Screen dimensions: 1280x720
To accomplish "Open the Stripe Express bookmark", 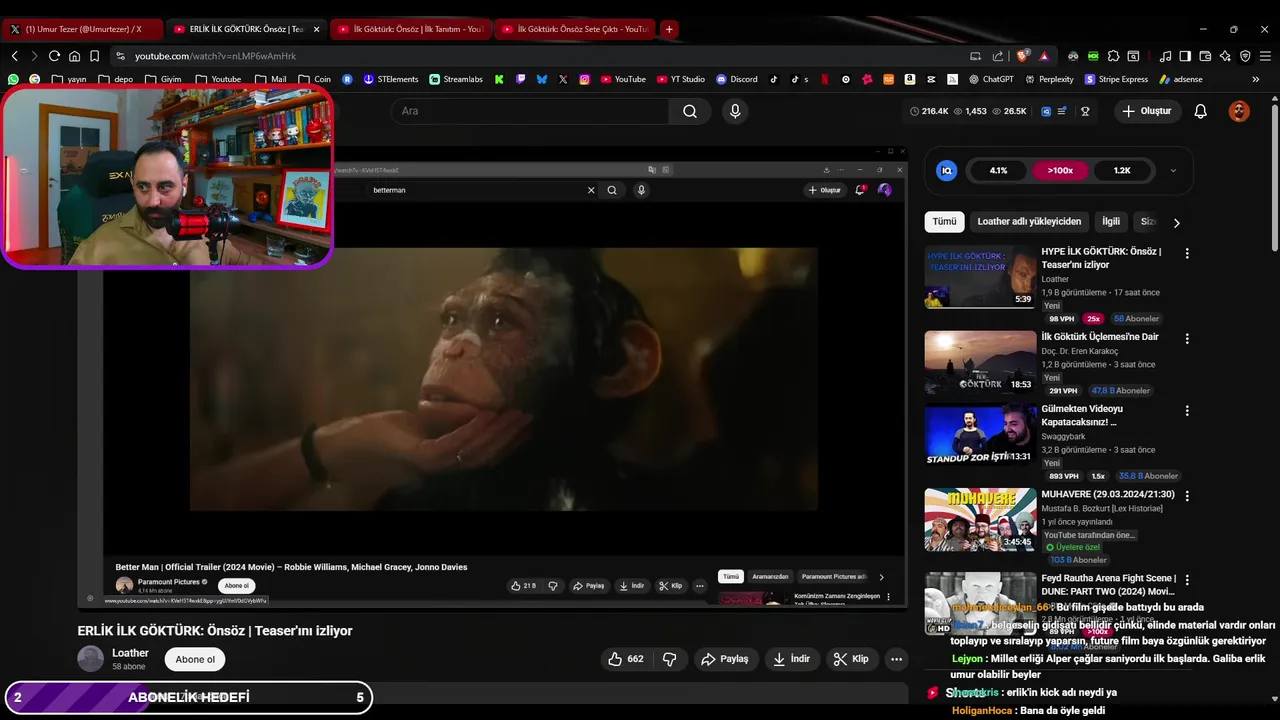I will (1116, 79).
